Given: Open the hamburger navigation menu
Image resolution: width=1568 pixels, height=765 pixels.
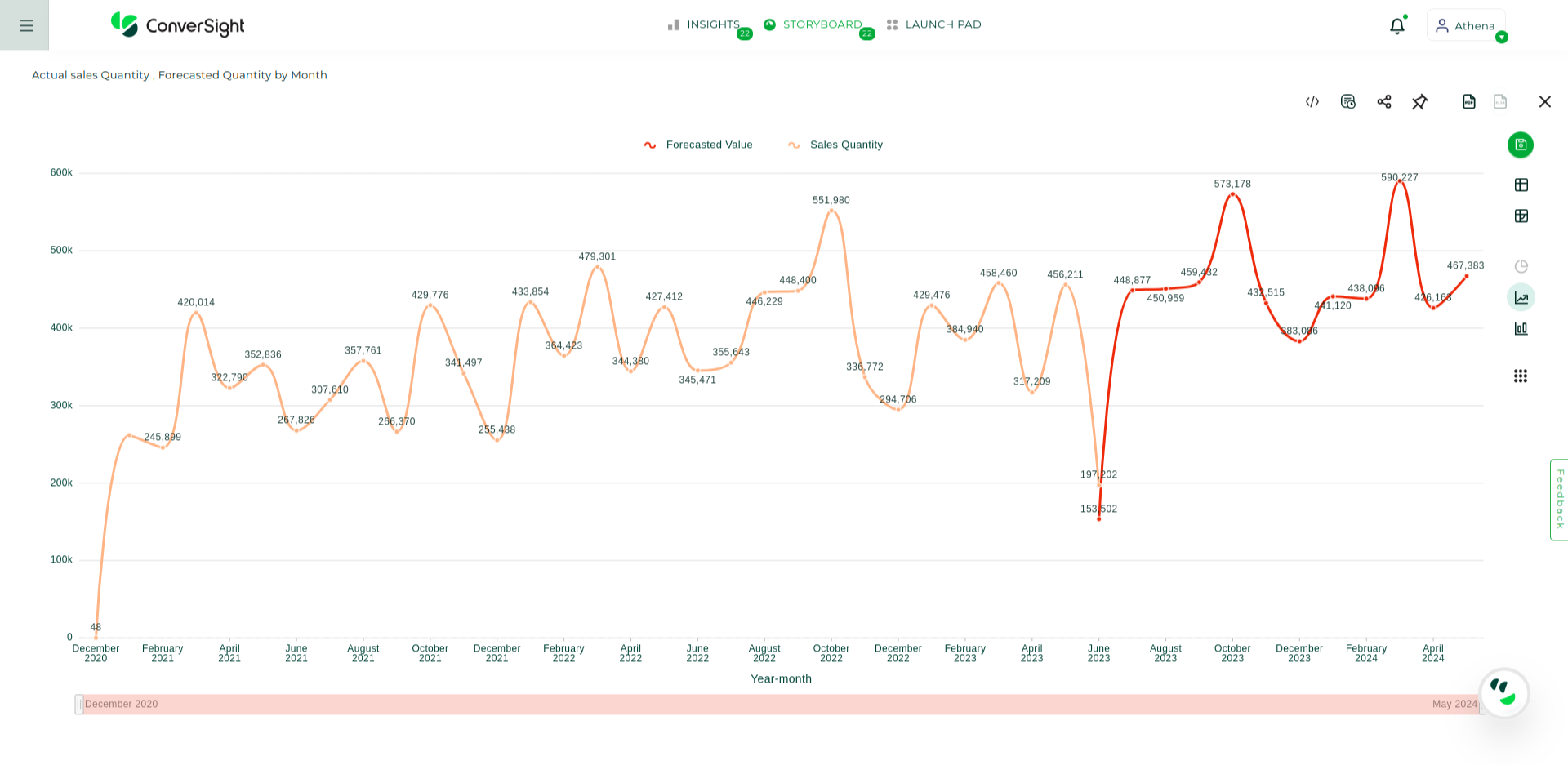Looking at the screenshot, I should click(24, 24).
